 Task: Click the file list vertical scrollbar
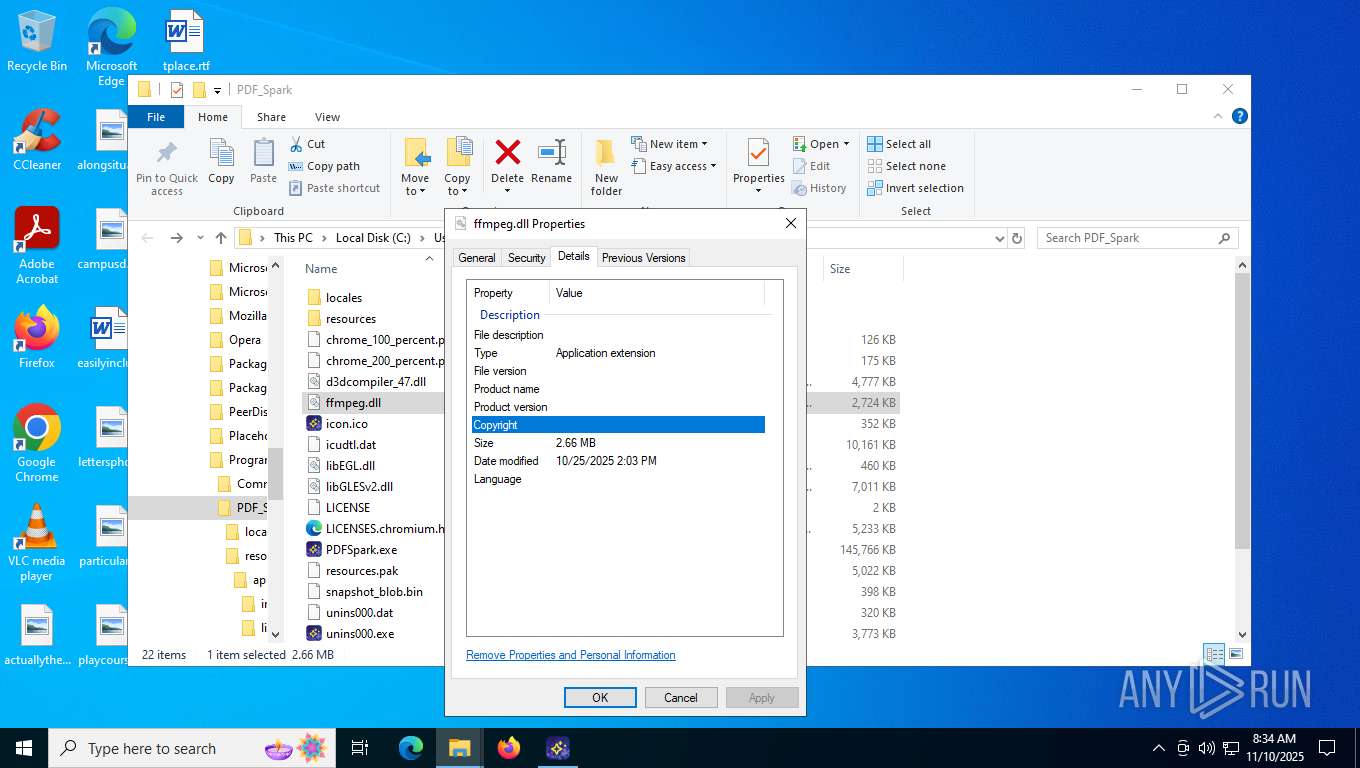tap(1242, 410)
